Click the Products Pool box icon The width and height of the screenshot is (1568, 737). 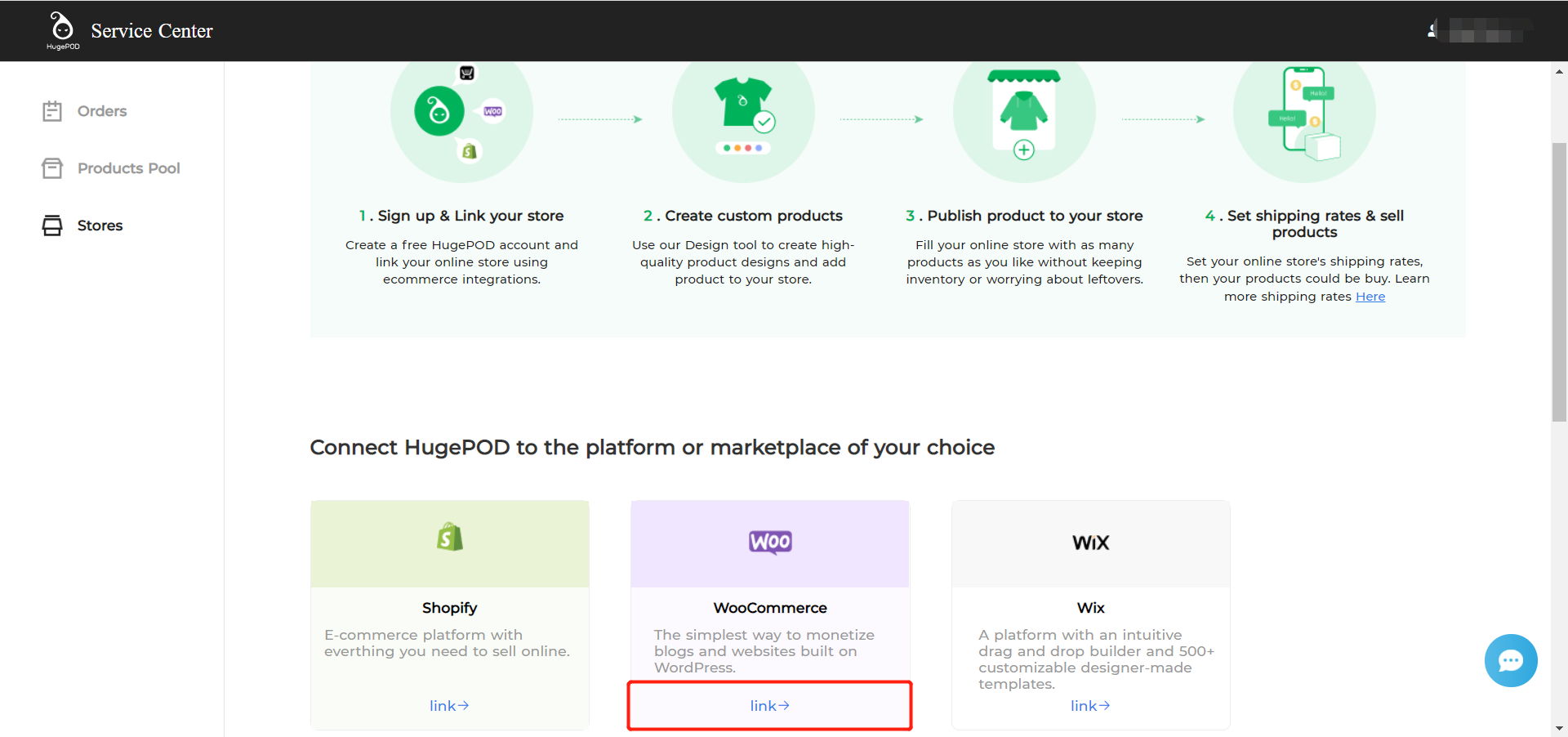pyautogui.click(x=52, y=168)
